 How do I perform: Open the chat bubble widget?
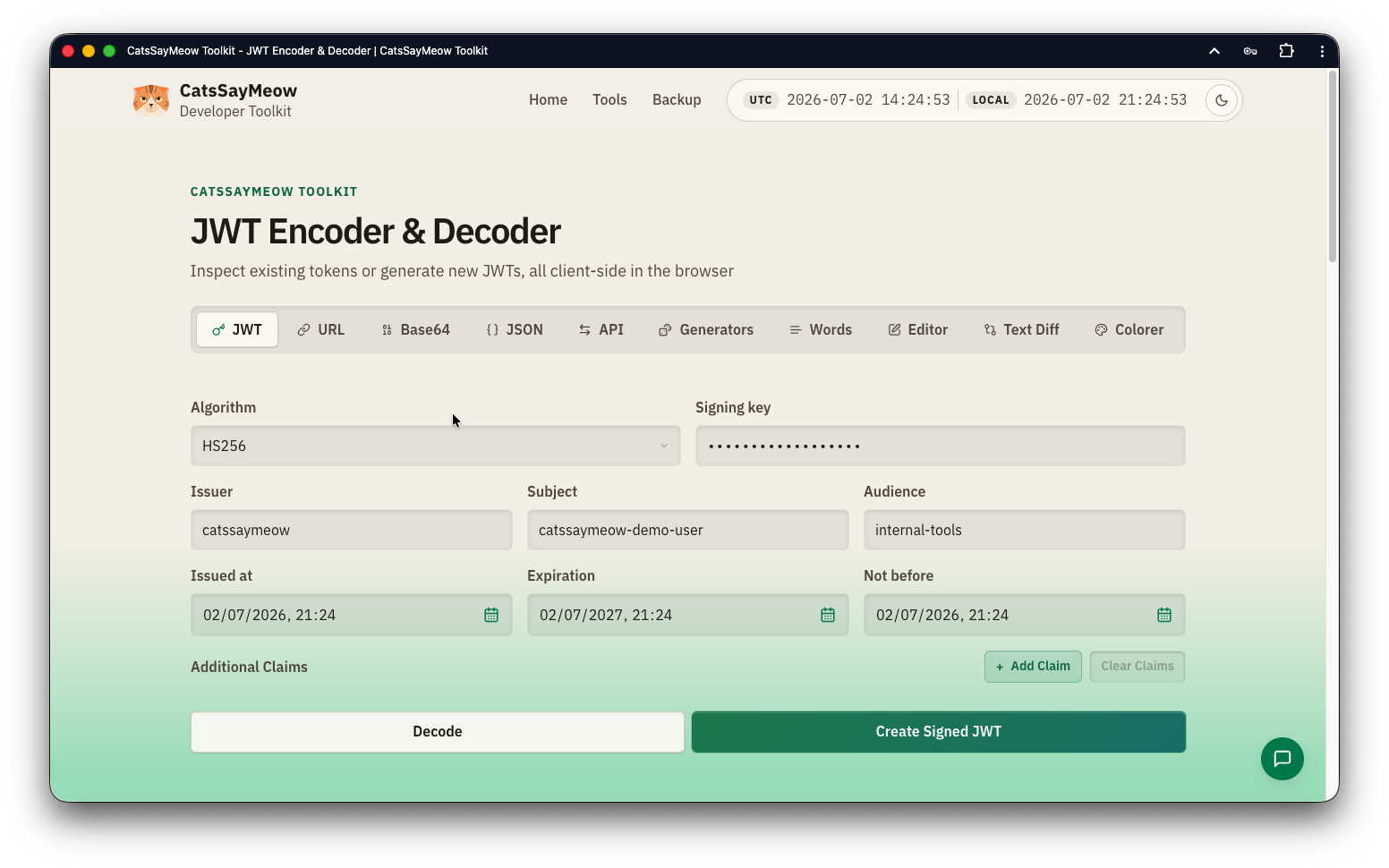[1282, 759]
